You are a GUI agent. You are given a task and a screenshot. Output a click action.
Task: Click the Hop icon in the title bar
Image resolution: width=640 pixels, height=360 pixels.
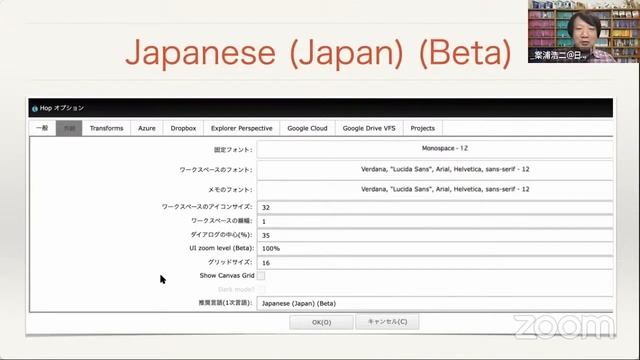(x=35, y=109)
